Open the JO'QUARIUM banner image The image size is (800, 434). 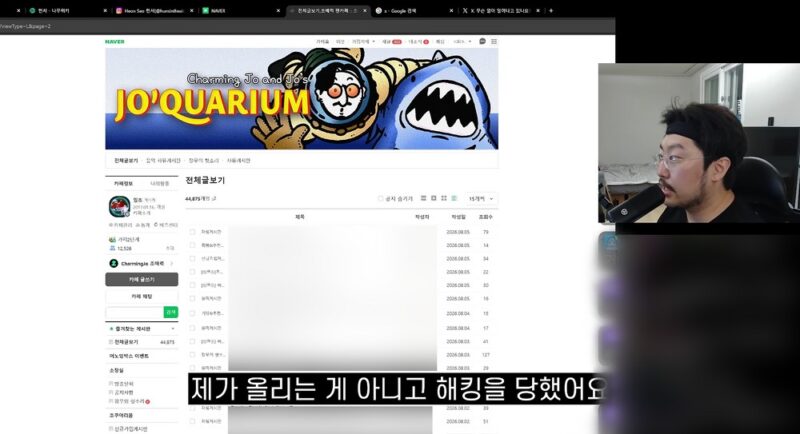click(x=302, y=99)
